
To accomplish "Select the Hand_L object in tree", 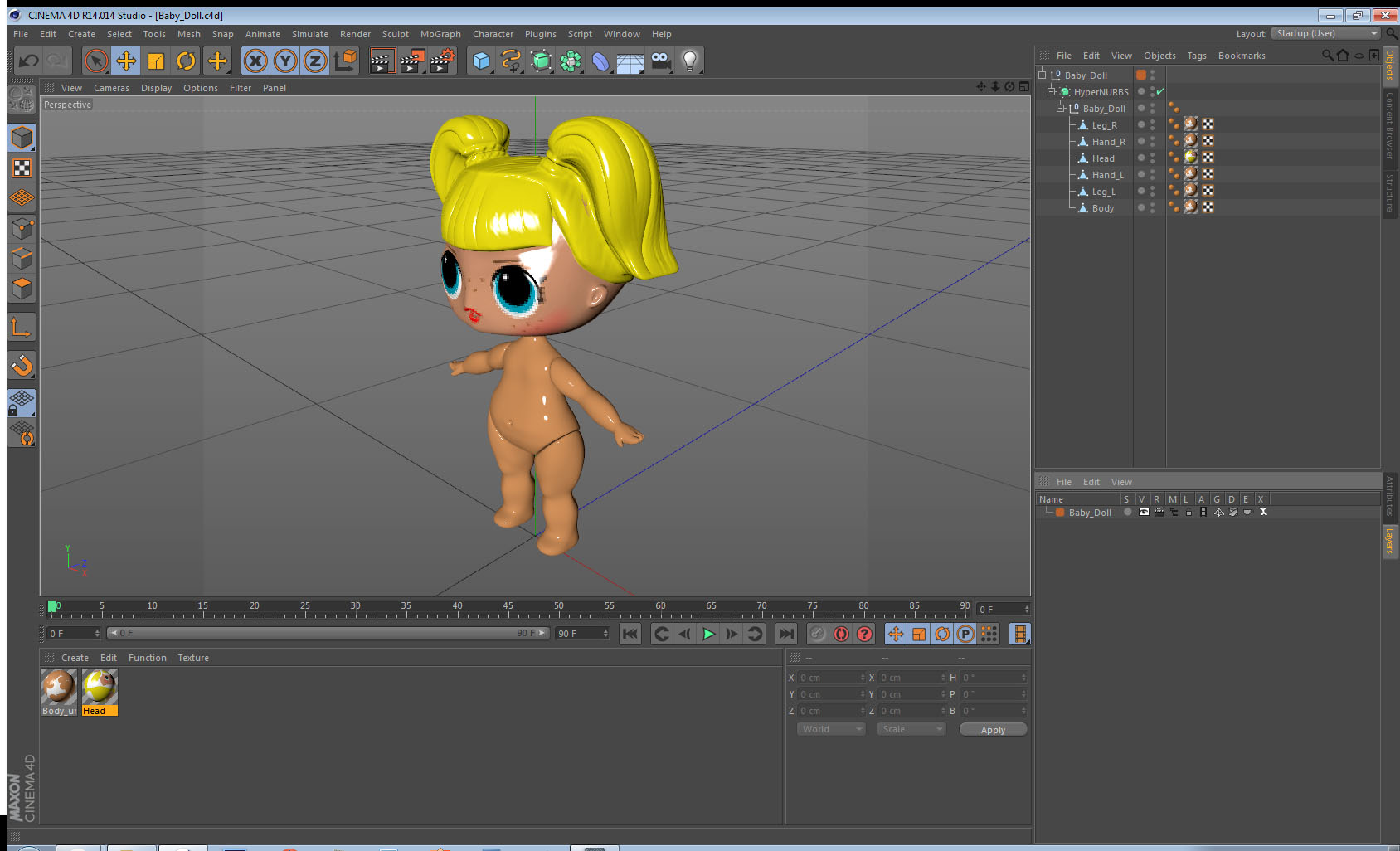I will 1108,175.
